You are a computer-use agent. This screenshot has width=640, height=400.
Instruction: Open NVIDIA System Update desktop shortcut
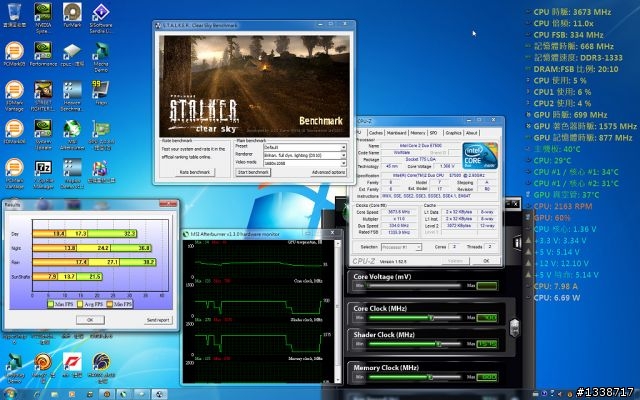coord(43,134)
